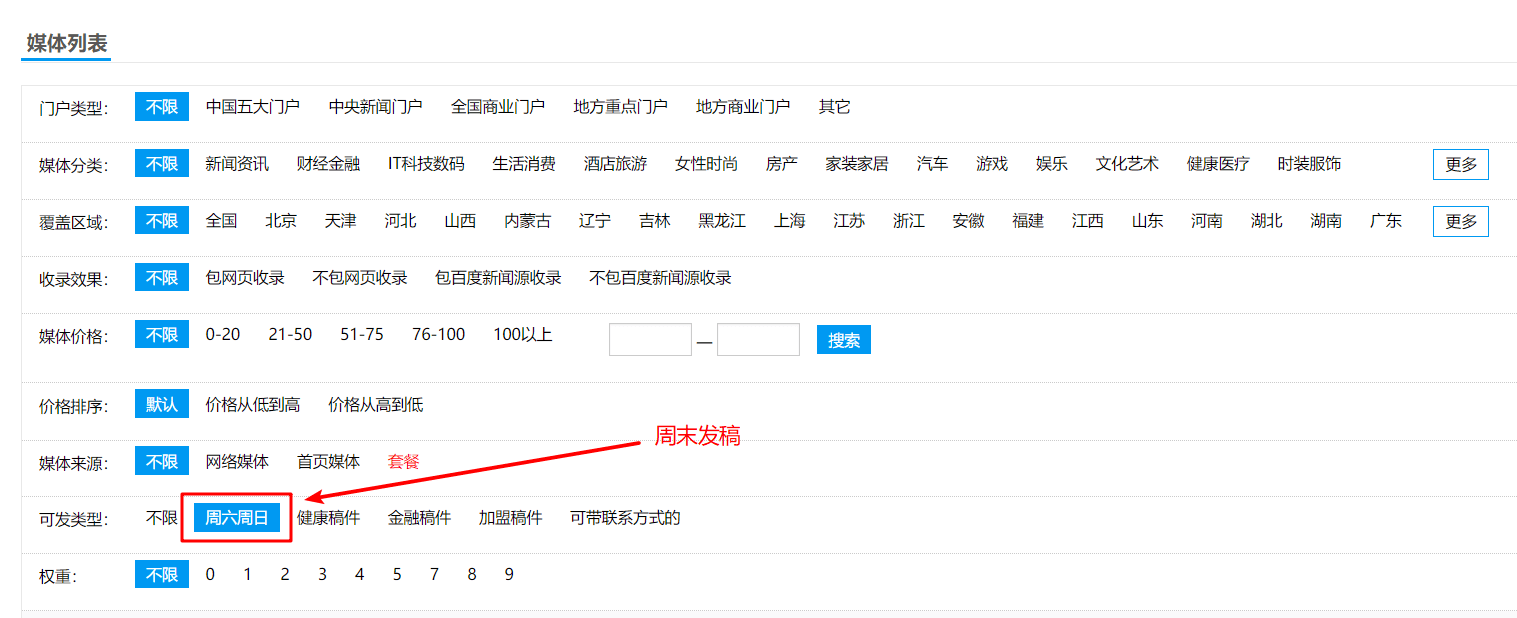This screenshot has width=1517, height=618.
Task: Select 包网页收录 under 收录效果
Action: (245, 278)
